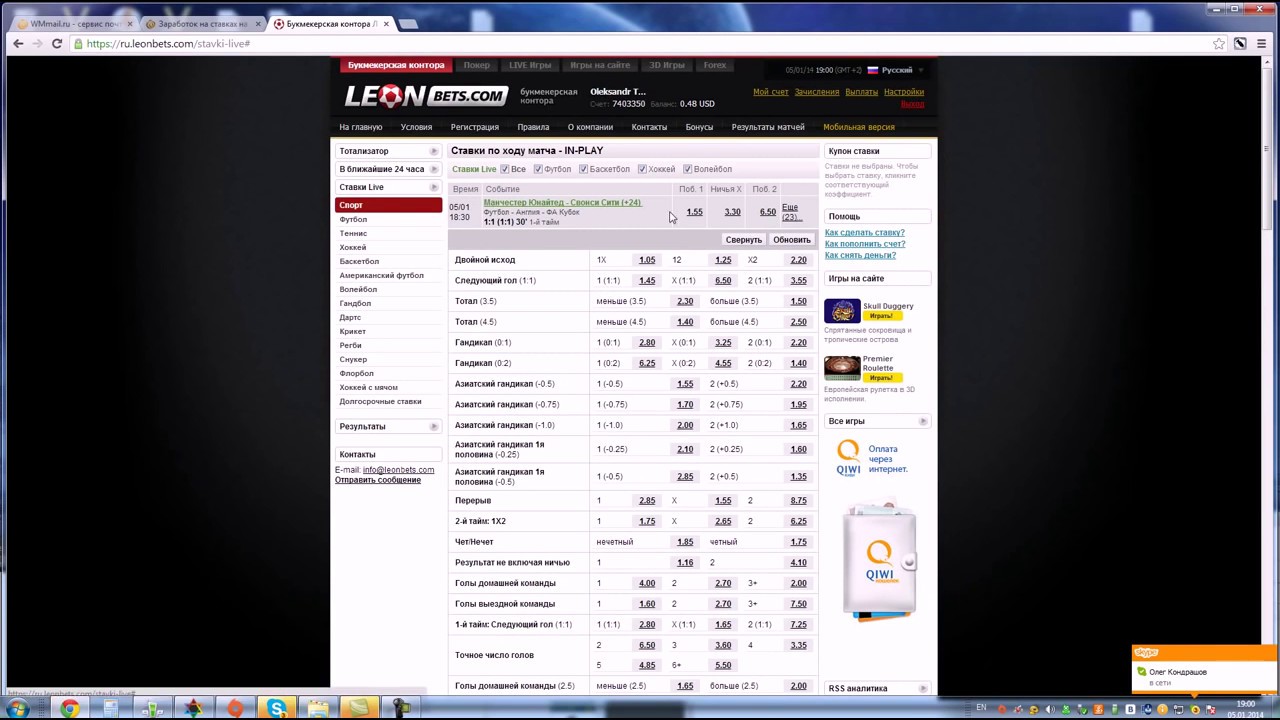Click the Свернуть button
This screenshot has height=720, width=1280.
pos(744,240)
